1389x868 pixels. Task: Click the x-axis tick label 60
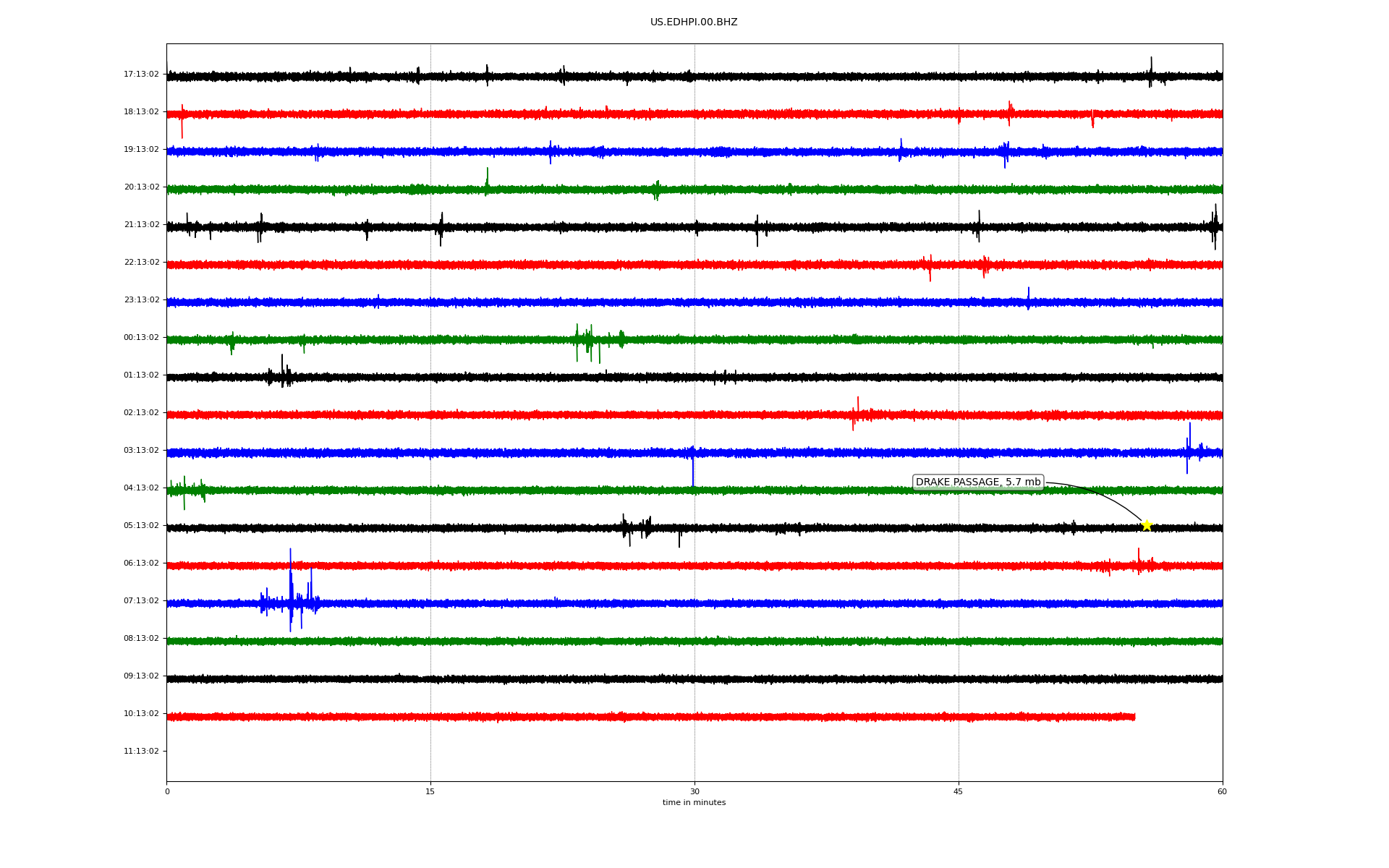point(1222,791)
